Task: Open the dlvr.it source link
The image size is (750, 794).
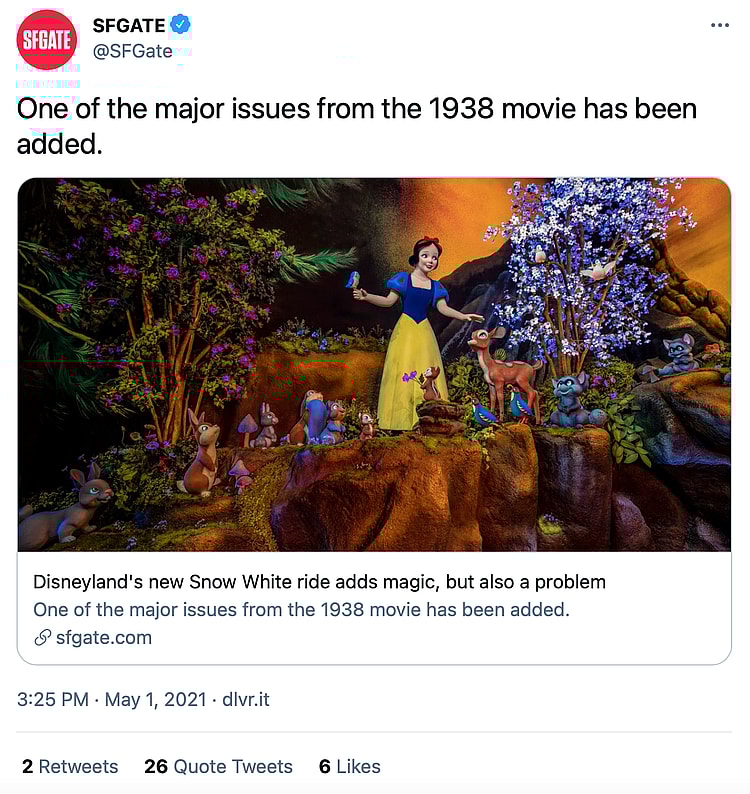Action: (x=246, y=699)
